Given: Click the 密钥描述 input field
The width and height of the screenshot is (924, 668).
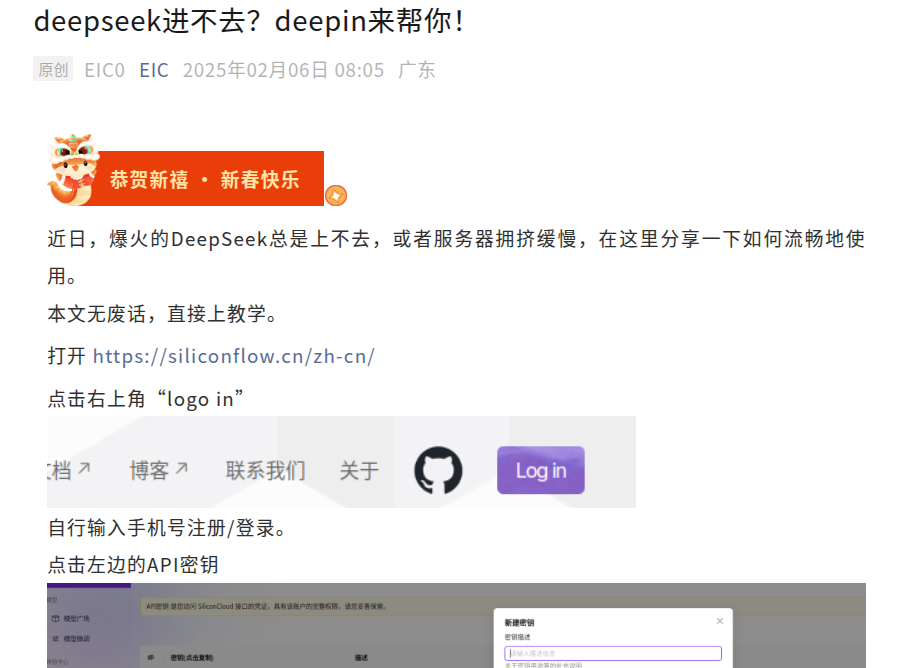Looking at the screenshot, I should pyautogui.click(x=613, y=653).
